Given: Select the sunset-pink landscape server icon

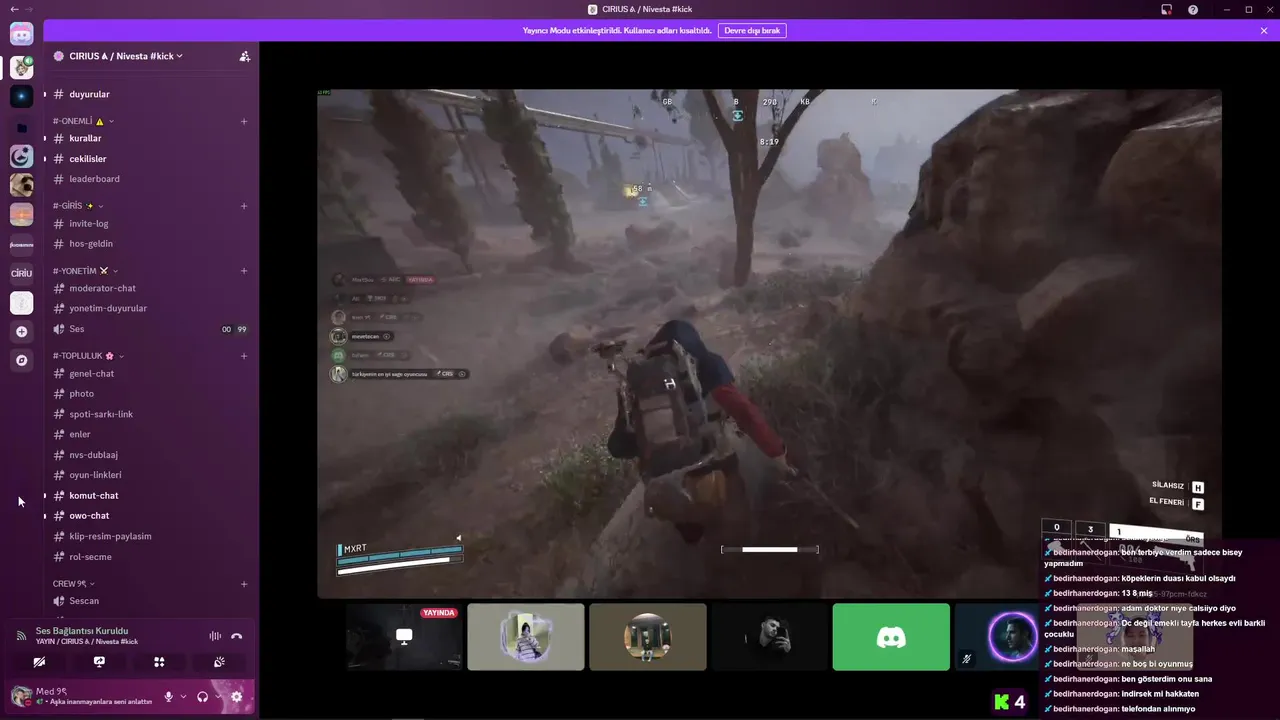Looking at the screenshot, I should point(21,214).
